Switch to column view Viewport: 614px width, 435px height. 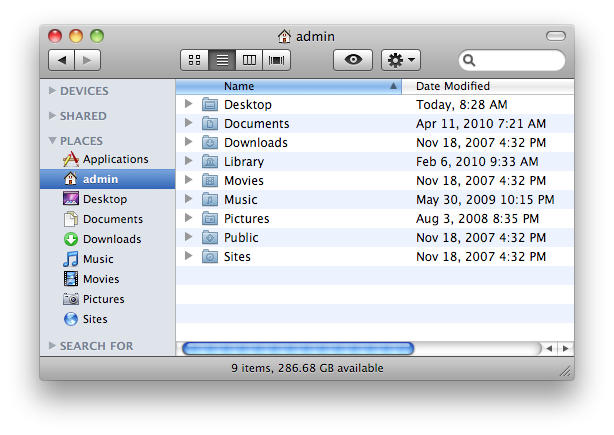click(249, 60)
